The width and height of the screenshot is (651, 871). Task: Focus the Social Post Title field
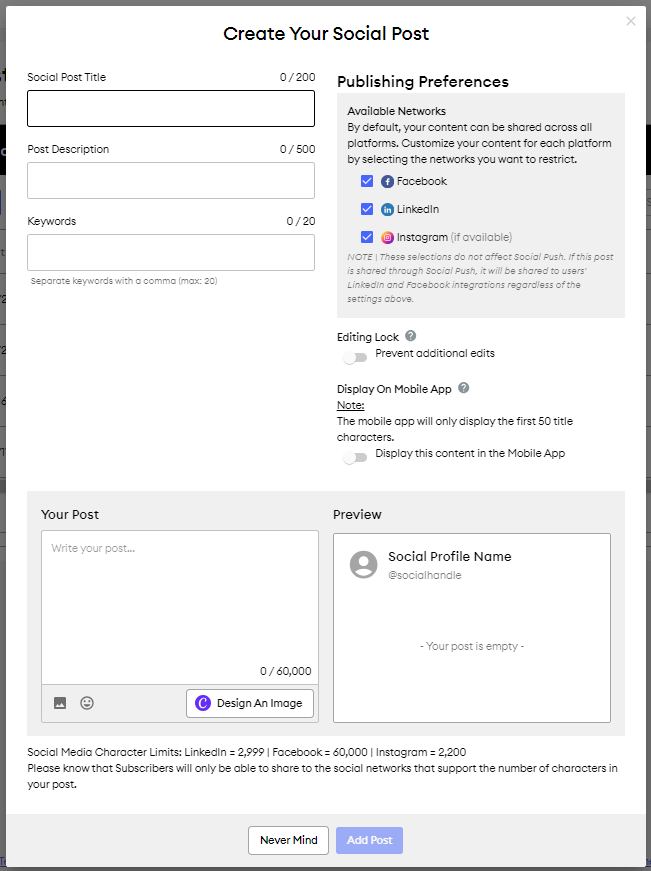[x=171, y=108]
